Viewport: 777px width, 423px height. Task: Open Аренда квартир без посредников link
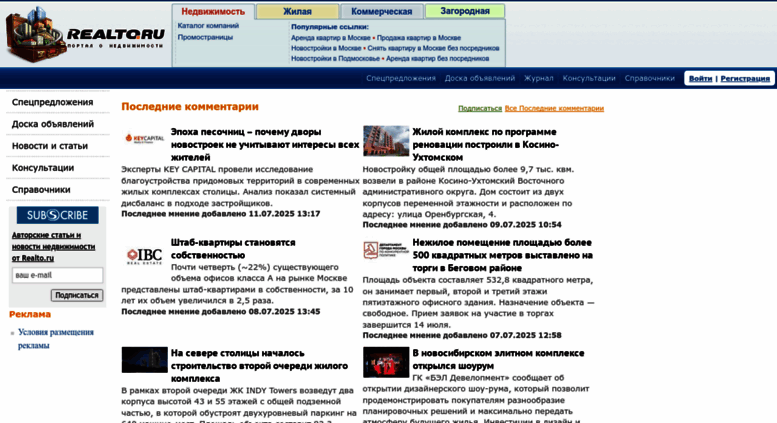[438, 58]
